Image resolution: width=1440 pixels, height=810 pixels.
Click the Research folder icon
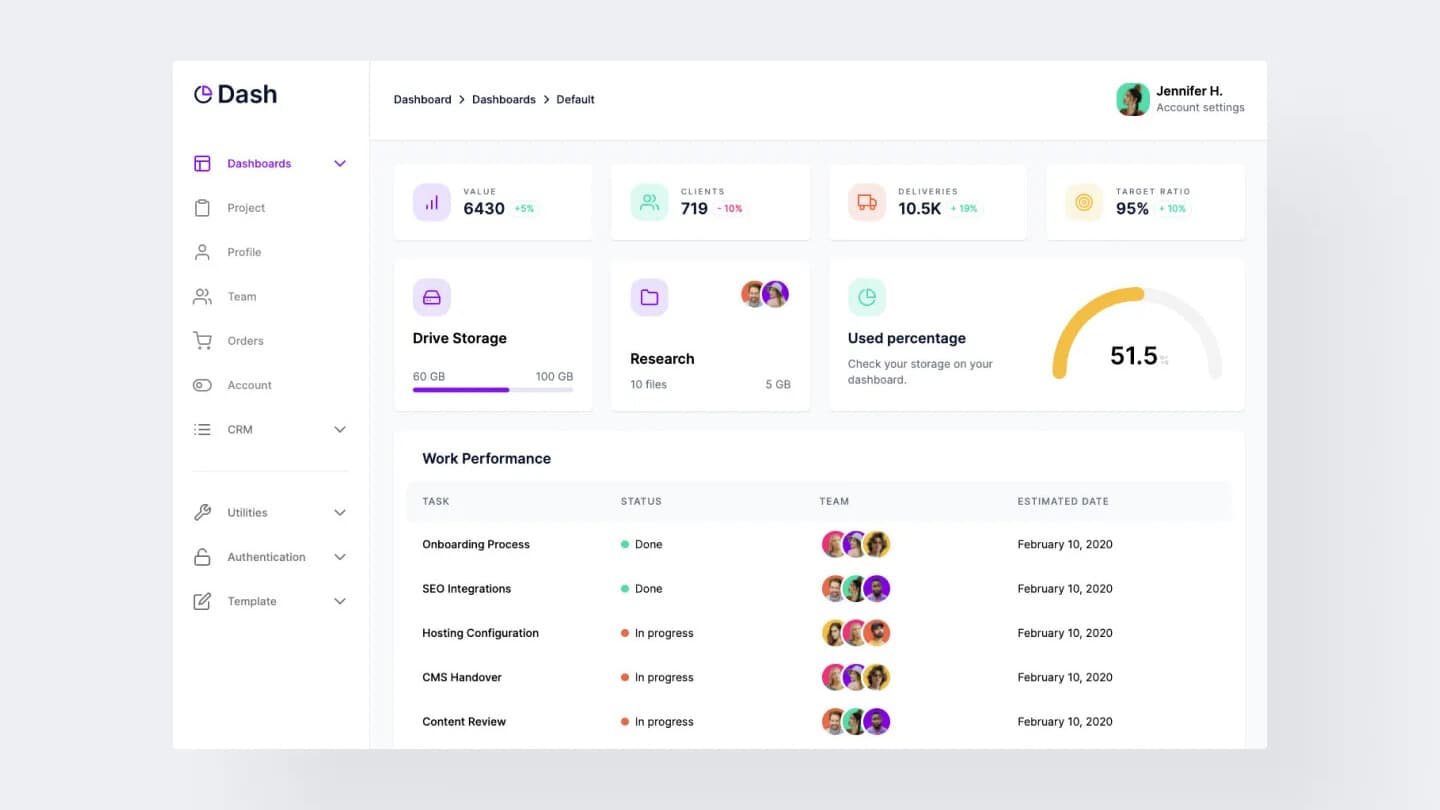pos(649,297)
